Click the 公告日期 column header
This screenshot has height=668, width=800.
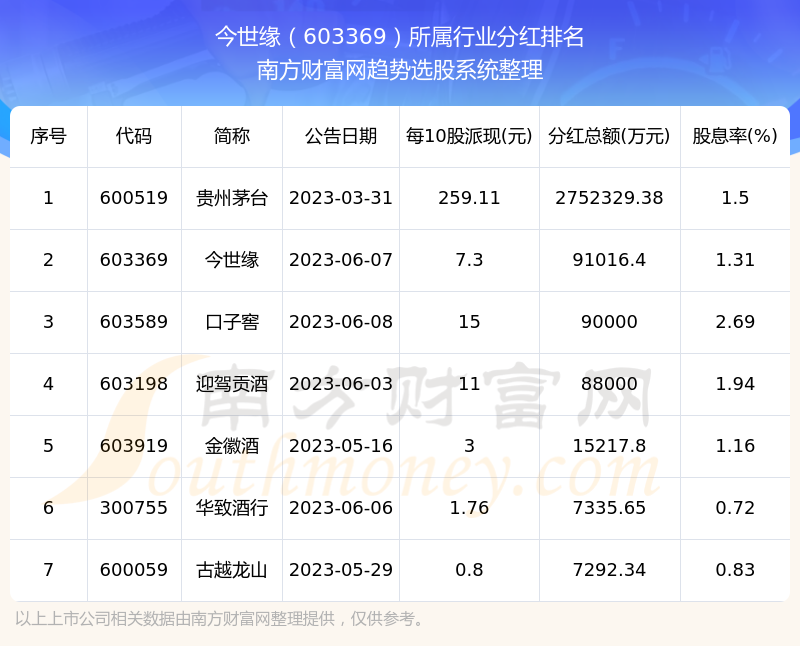click(341, 136)
